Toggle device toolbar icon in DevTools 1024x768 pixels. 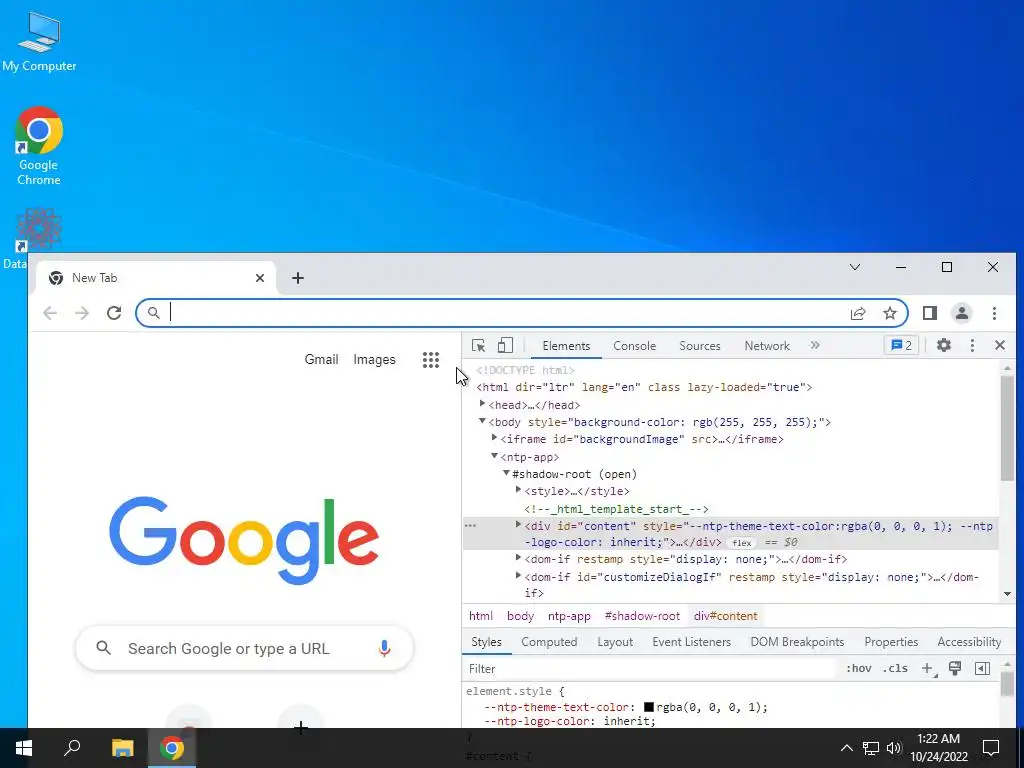pos(505,345)
